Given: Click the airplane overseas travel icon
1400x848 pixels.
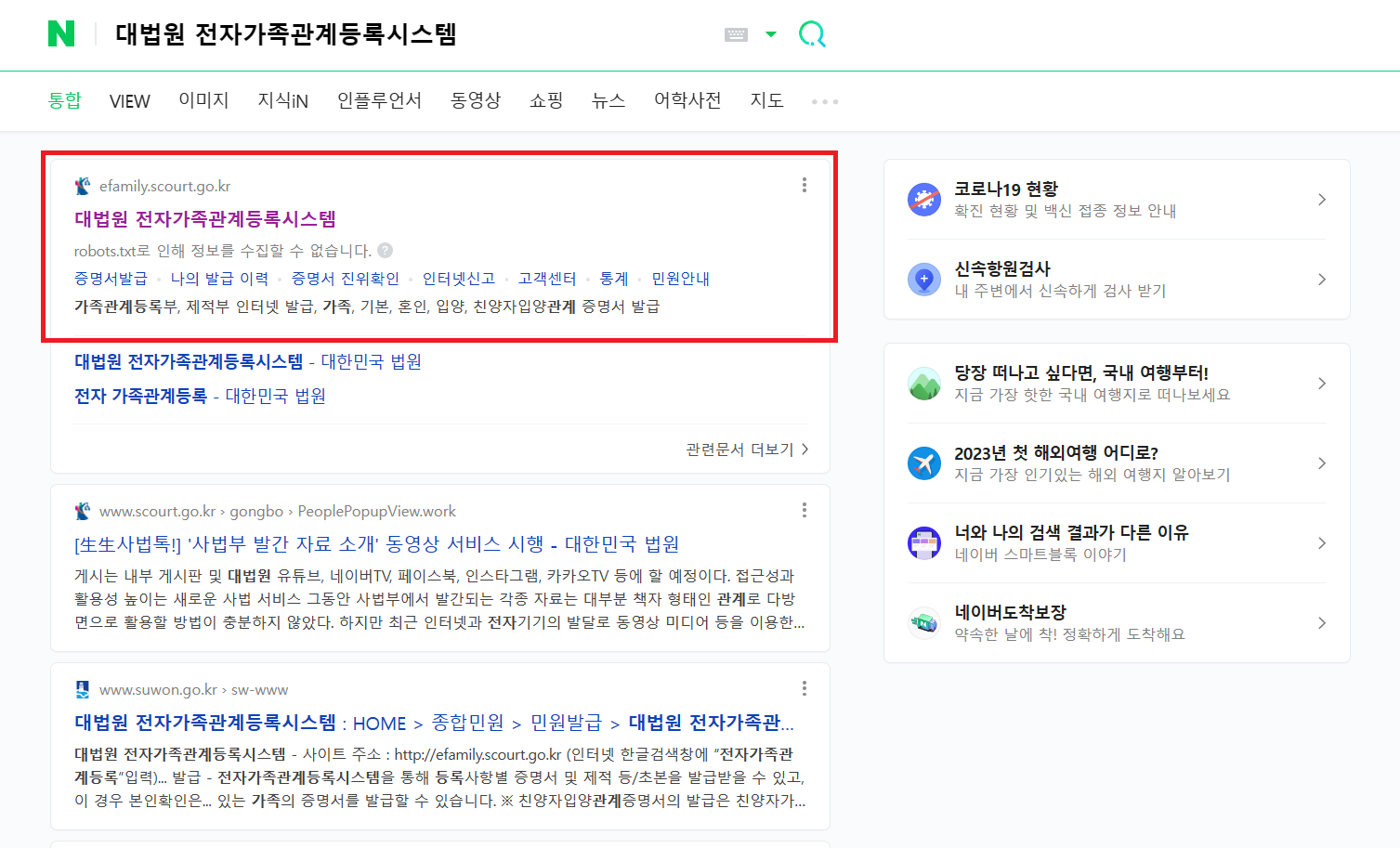Looking at the screenshot, I should tap(923, 463).
